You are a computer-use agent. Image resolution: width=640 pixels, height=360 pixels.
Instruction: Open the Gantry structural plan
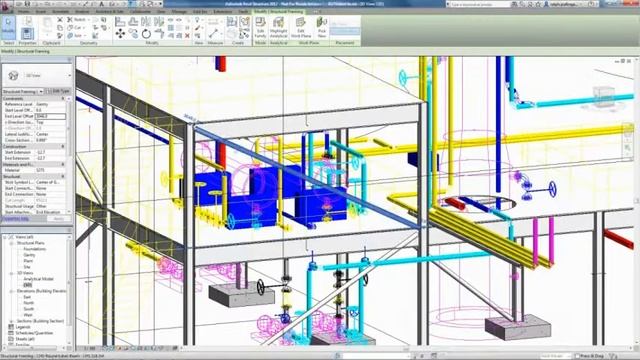[29, 255]
